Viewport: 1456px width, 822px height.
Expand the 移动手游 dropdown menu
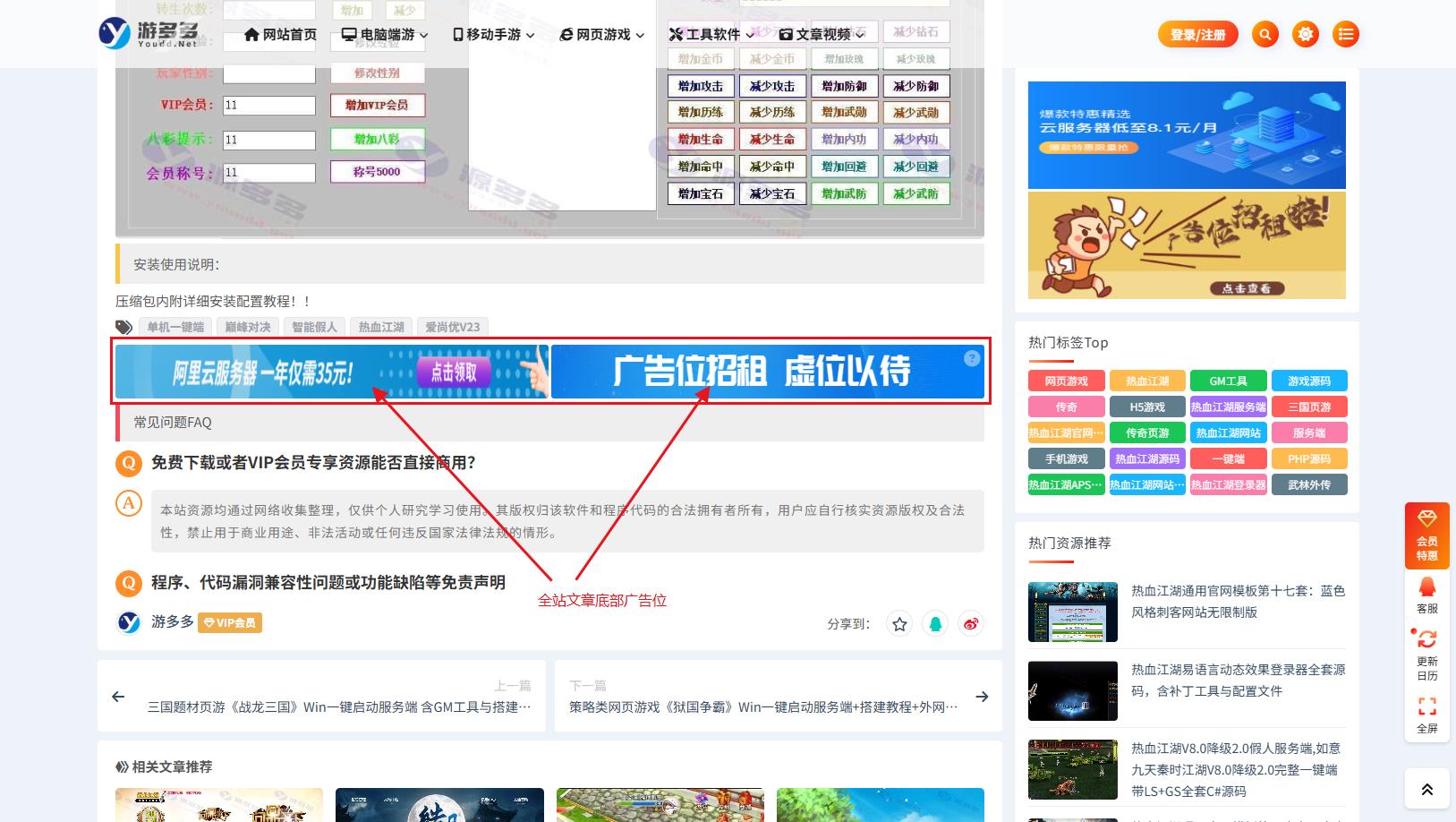(494, 34)
